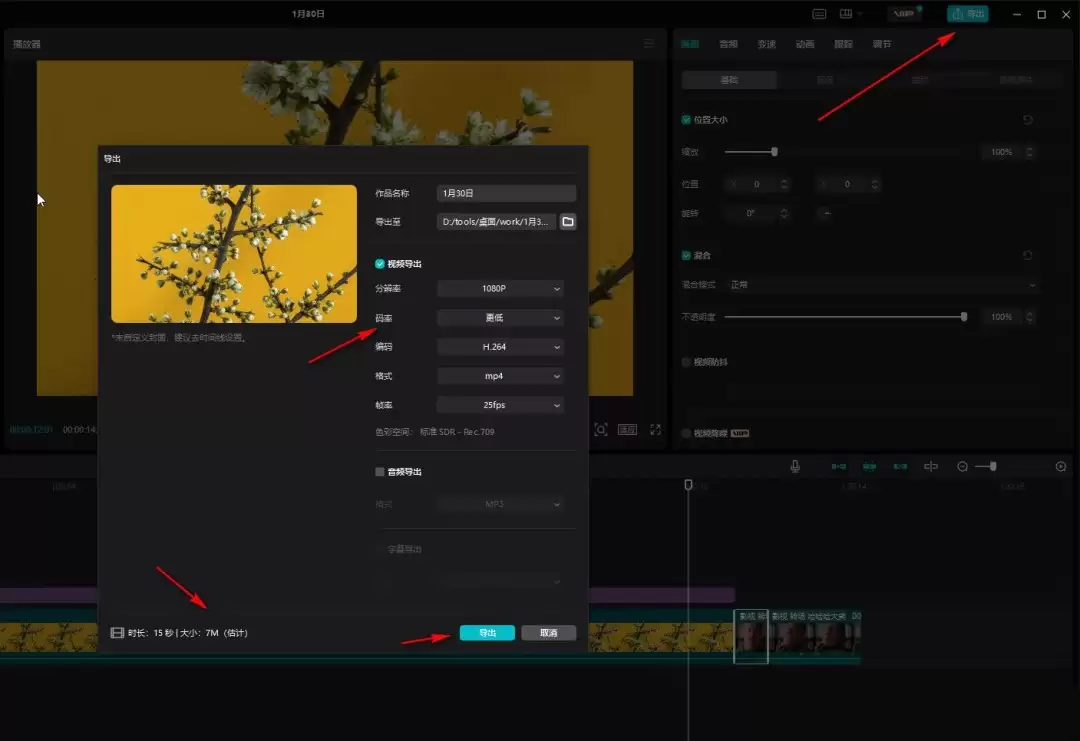Click the timeline zoom-in magnifier icon

click(x=1061, y=466)
